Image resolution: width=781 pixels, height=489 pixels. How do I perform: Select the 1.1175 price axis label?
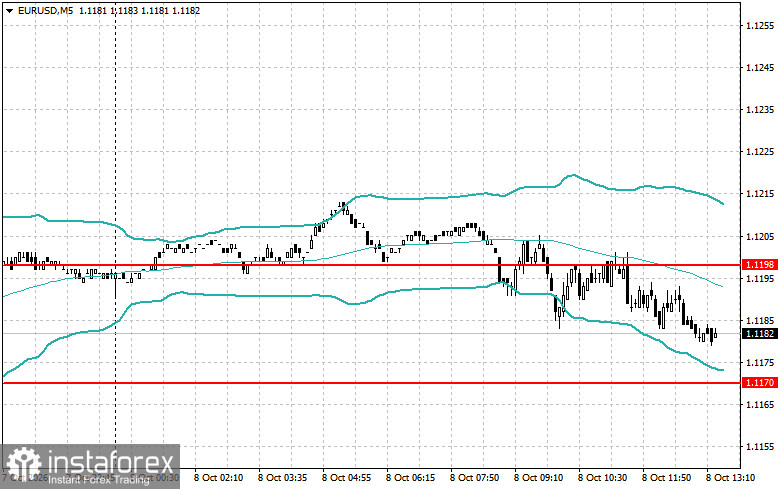tap(761, 363)
